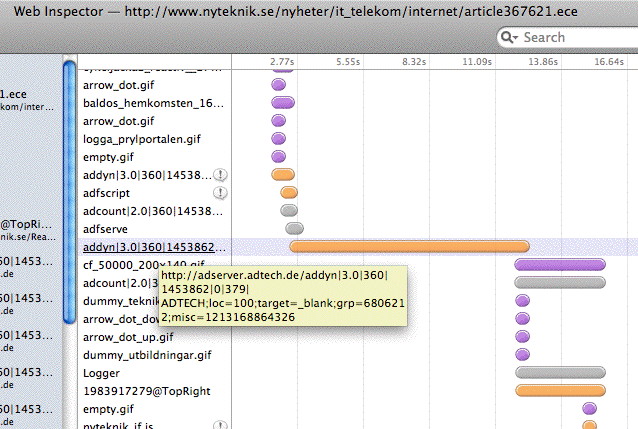Select the dummy_utbildningar.gif resource
Screen dimensions: 638x429
pyautogui.click(x=147, y=355)
